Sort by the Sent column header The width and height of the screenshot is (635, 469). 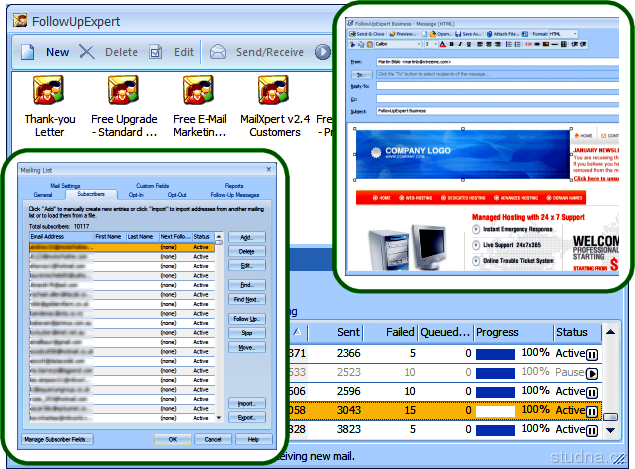pyautogui.click(x=335, y=333)
